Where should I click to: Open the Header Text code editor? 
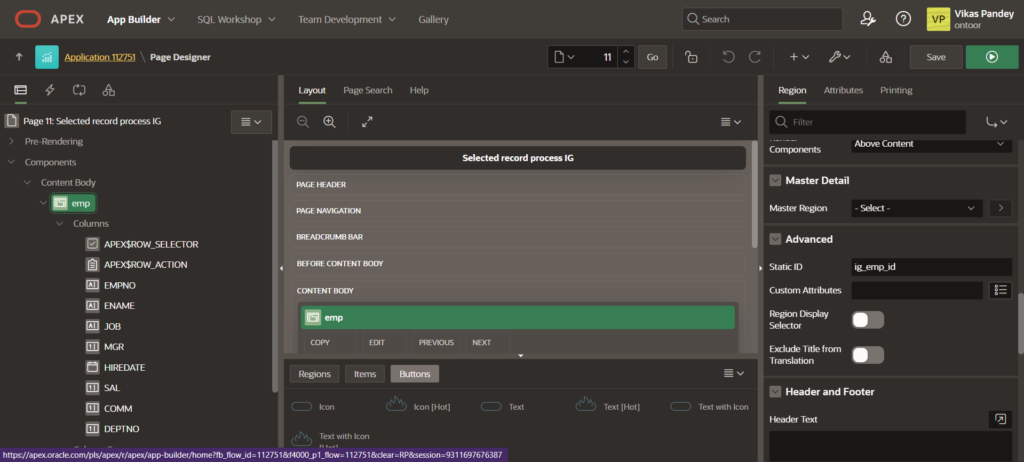pyautogui.click(x=999, y=419)
